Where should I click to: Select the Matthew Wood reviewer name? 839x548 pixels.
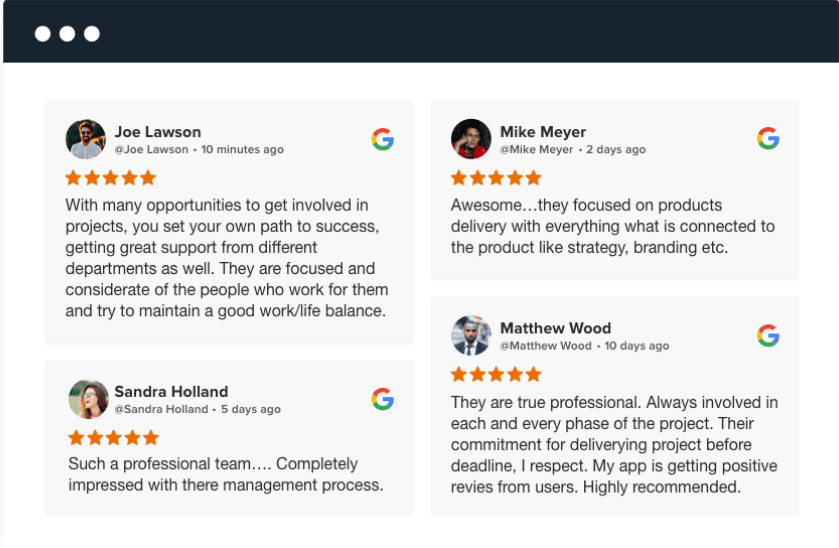click(555, 327)
